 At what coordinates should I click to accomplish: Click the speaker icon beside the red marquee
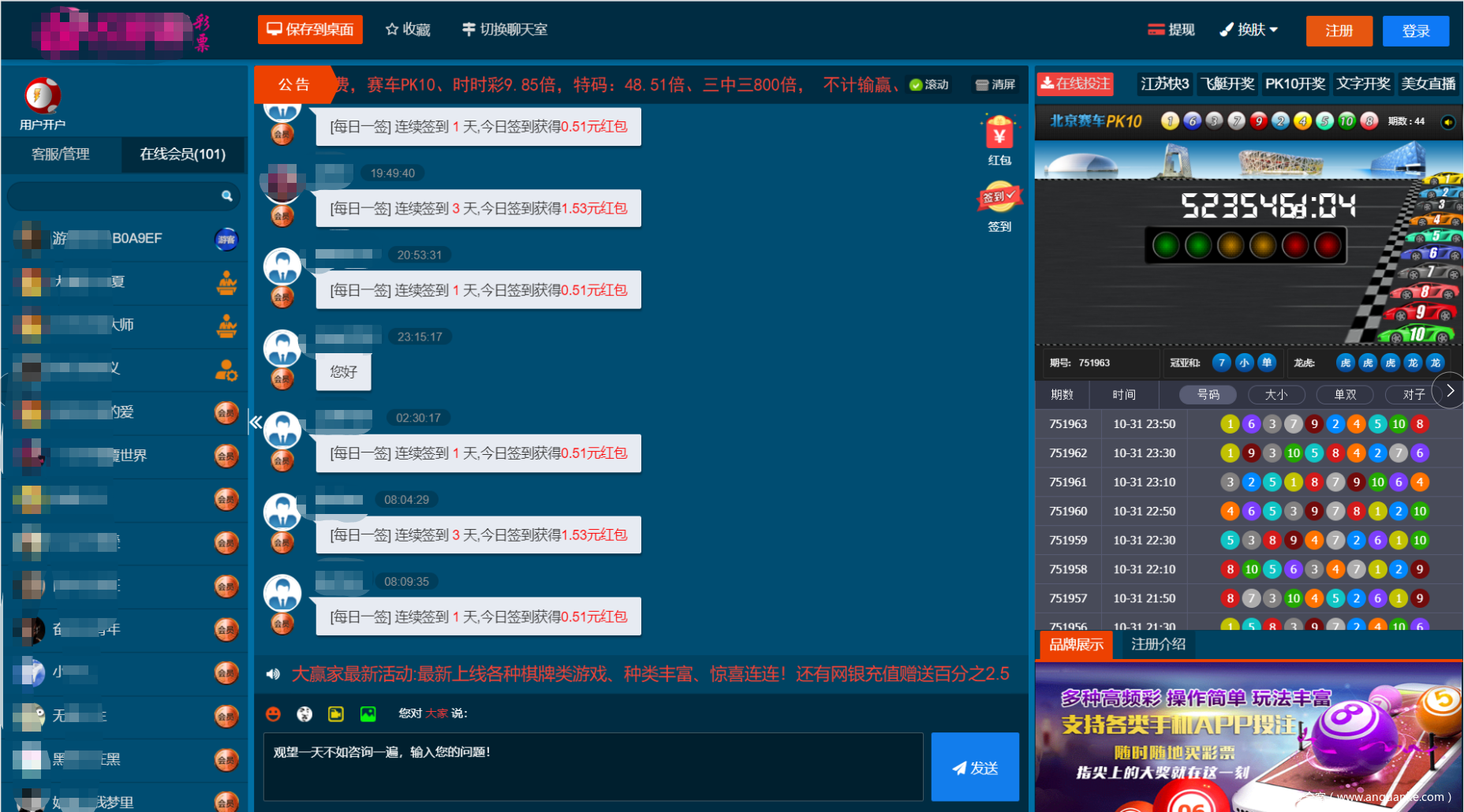coord(273,674)
